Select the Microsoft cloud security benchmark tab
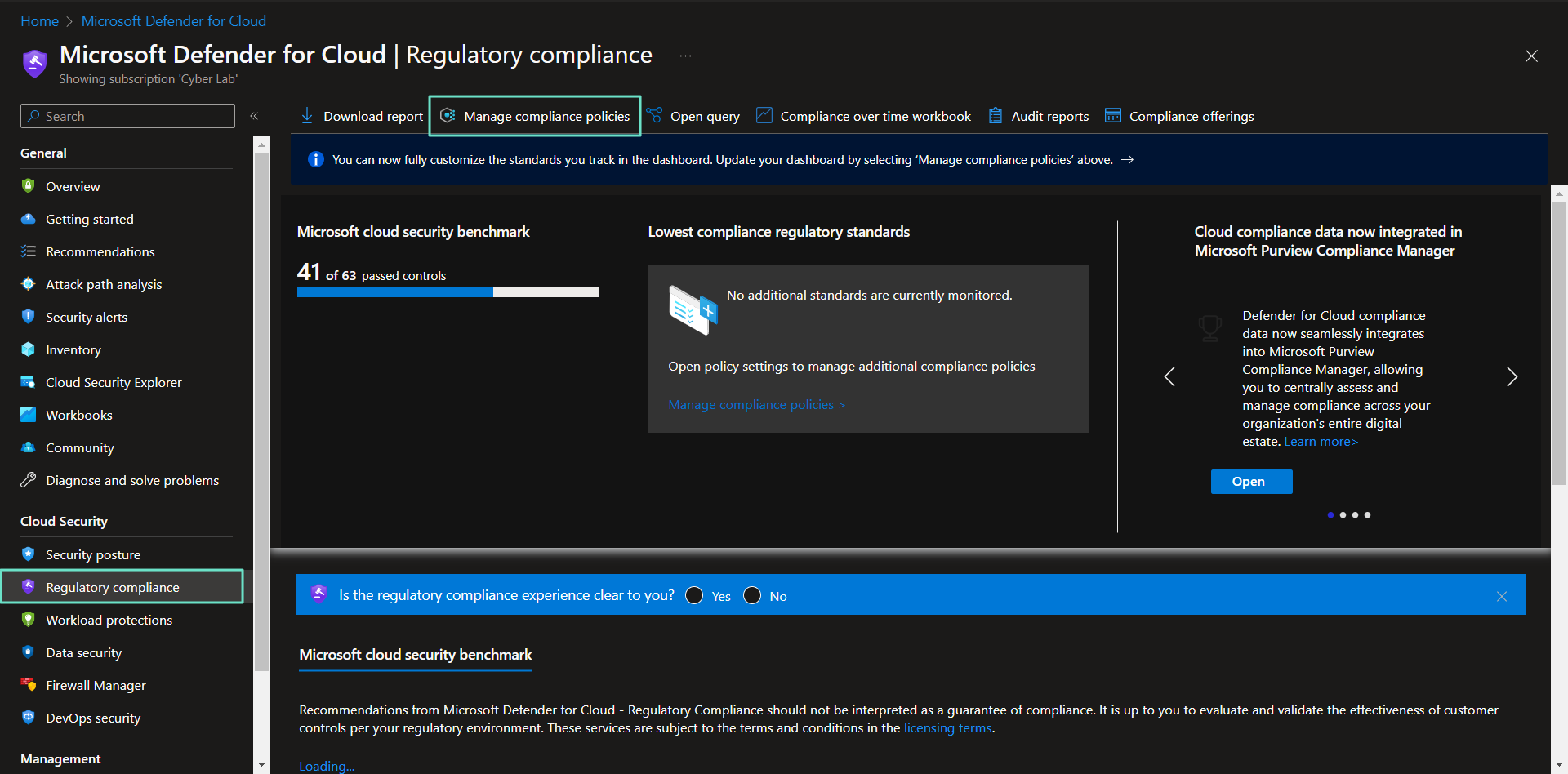This screenshot has width=1568, height=774. pyautogui.click(x=415, y=655)
